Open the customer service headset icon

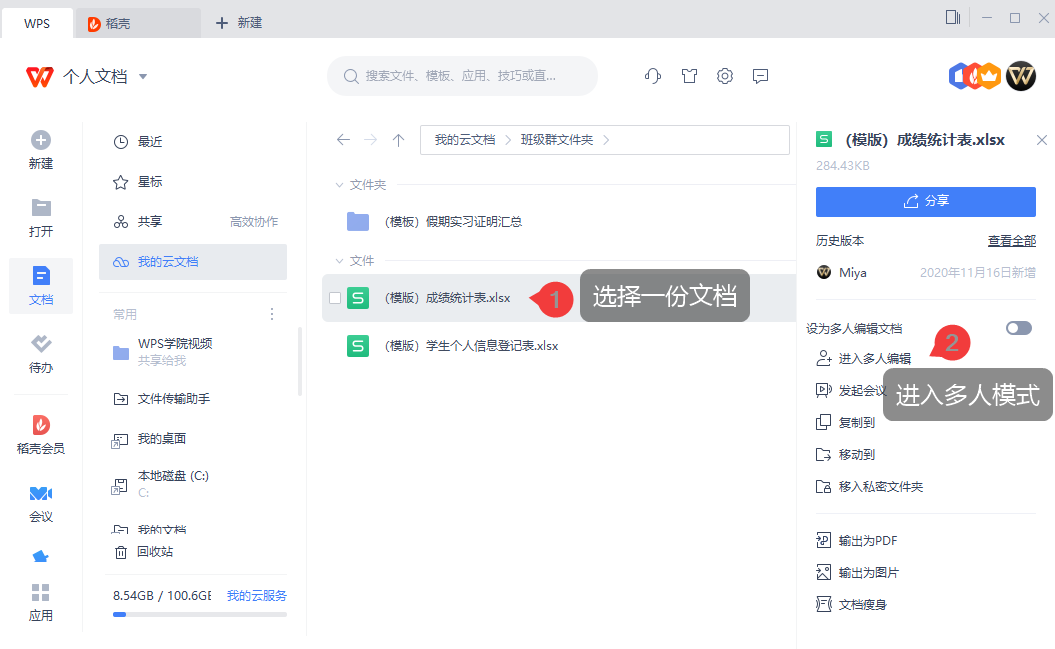[652, 76]
